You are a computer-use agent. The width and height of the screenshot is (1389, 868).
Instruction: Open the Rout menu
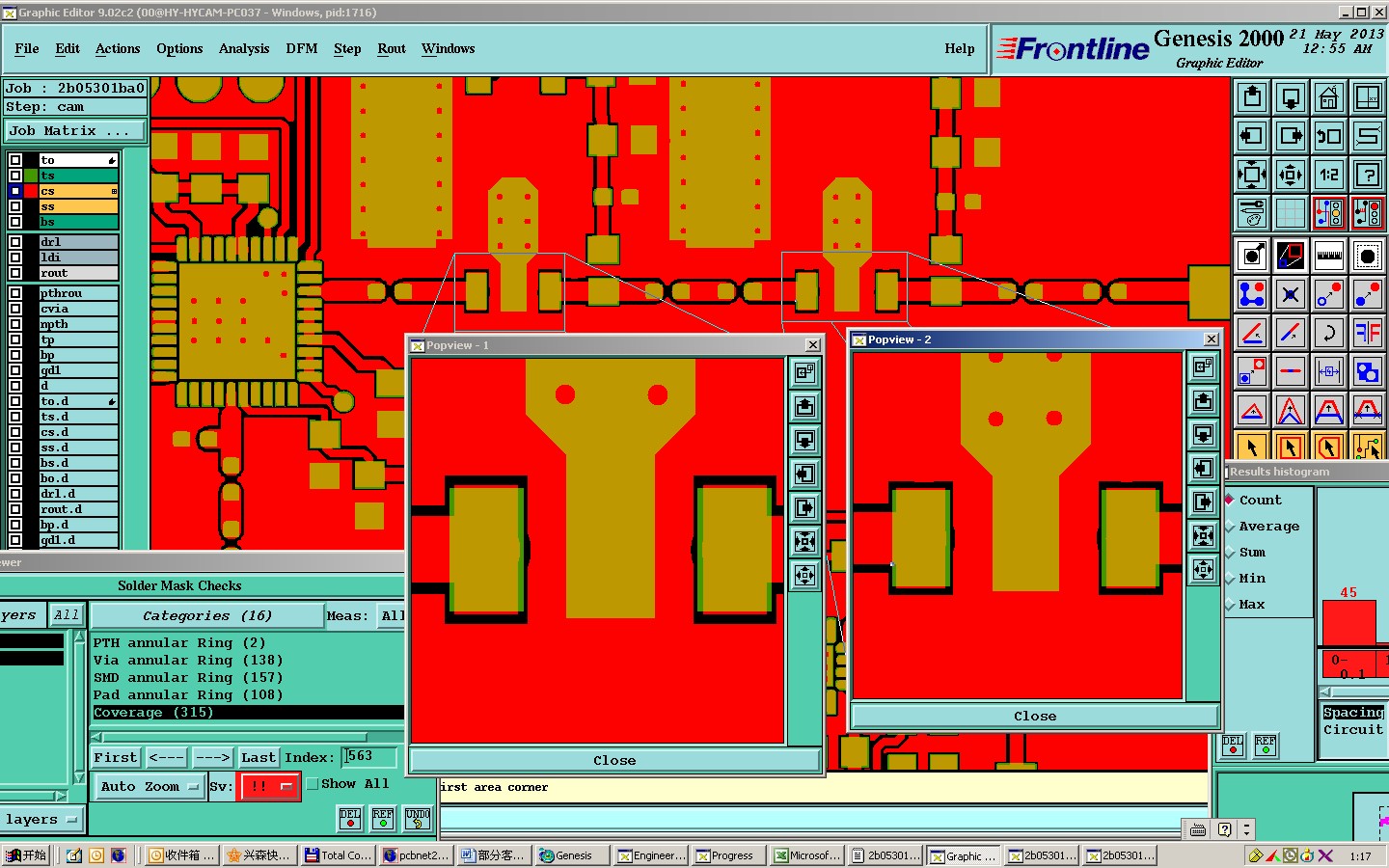(392, 48)
